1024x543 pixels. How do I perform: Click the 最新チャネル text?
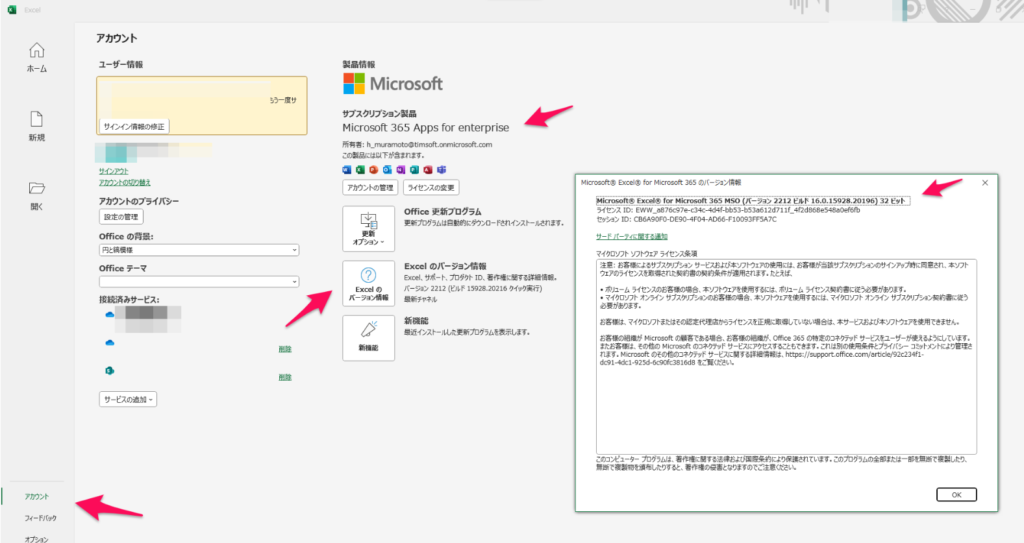click(x=421, y=299)
